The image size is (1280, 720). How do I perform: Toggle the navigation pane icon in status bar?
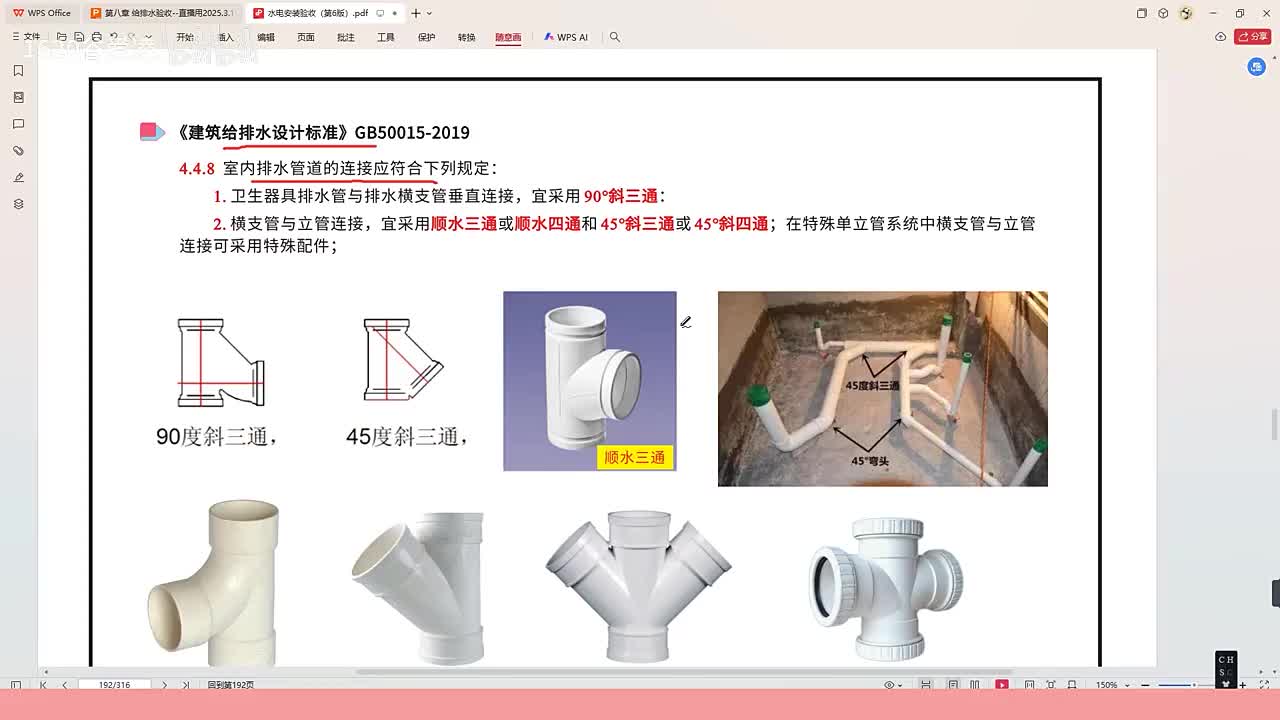coord(15,685)
